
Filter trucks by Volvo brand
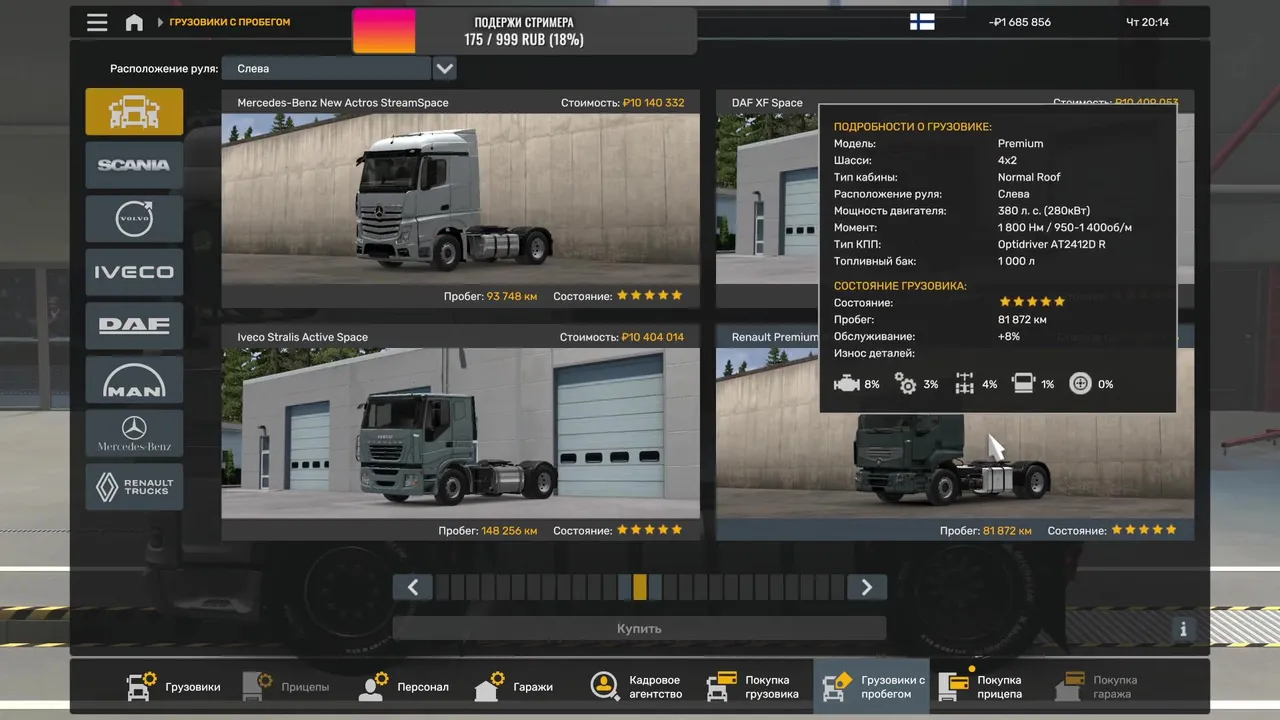pyautogui.click(x=134, y=218)
